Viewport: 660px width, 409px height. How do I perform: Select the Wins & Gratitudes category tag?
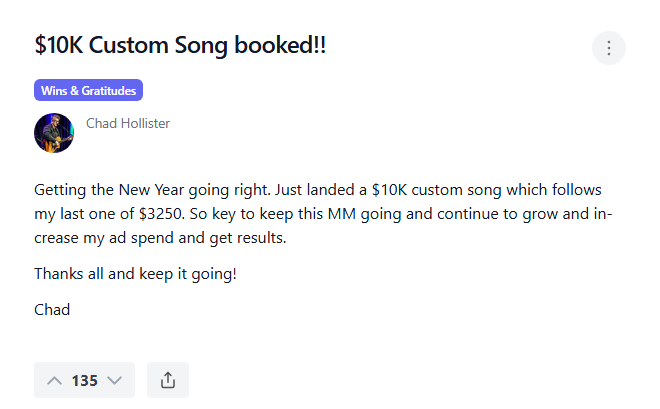(x=89, y=91)
